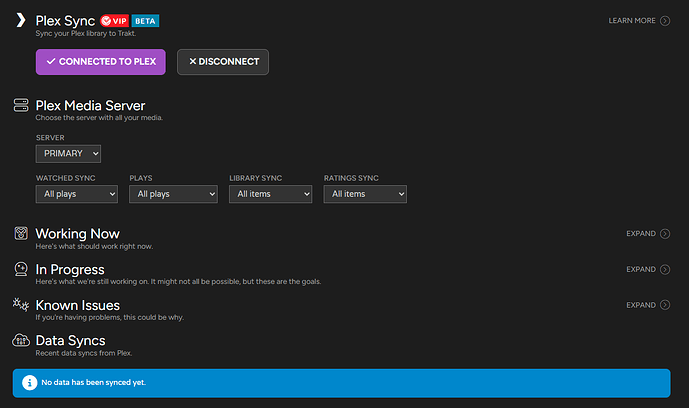Open the Learn More link
Viewport: 689px width, 408px height.
[639, 21]
